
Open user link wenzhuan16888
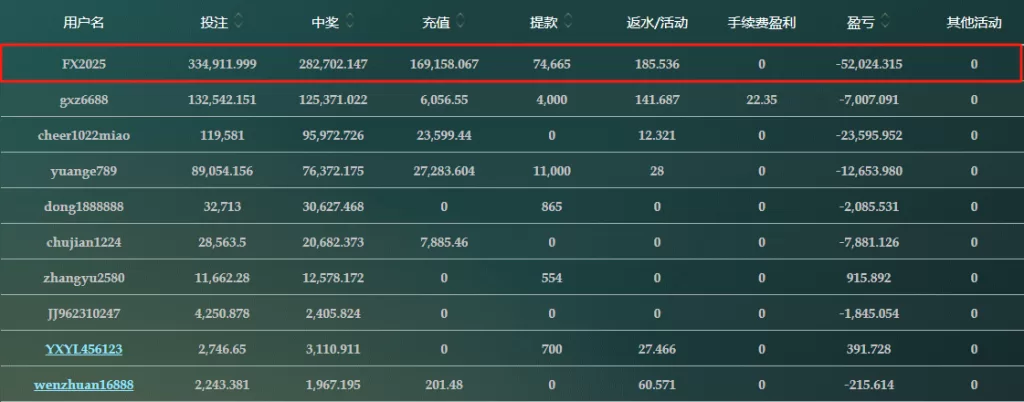click(84, 385)
